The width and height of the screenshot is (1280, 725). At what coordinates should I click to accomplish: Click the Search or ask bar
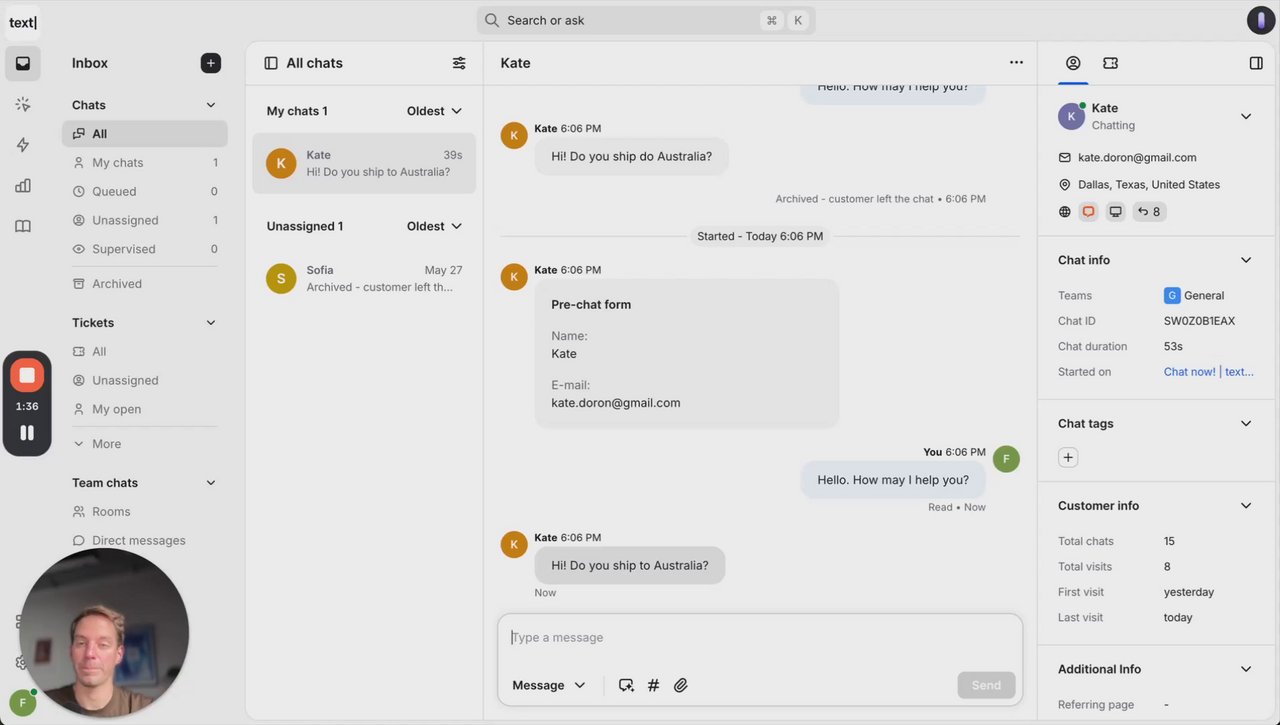point(646,20)
